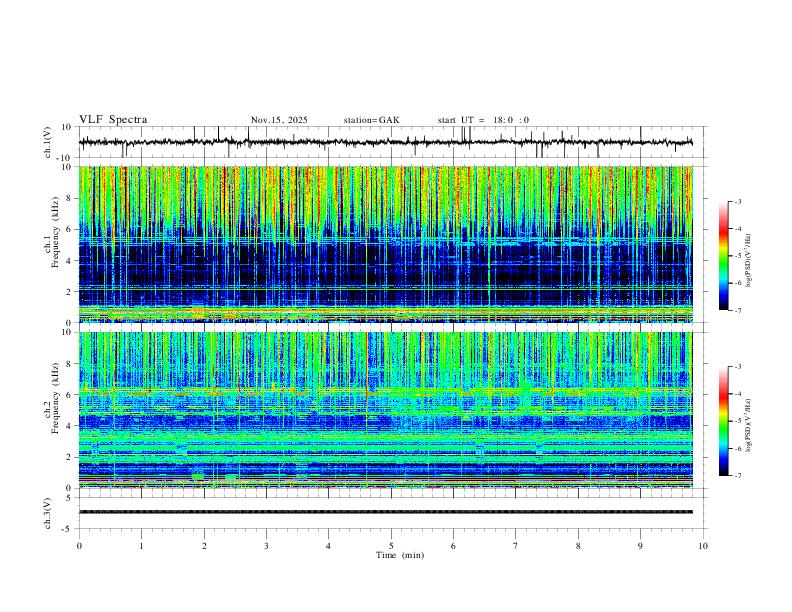Click the time axis tick '7'
Screen dimensions: 792x612
[x=516, y=546]
